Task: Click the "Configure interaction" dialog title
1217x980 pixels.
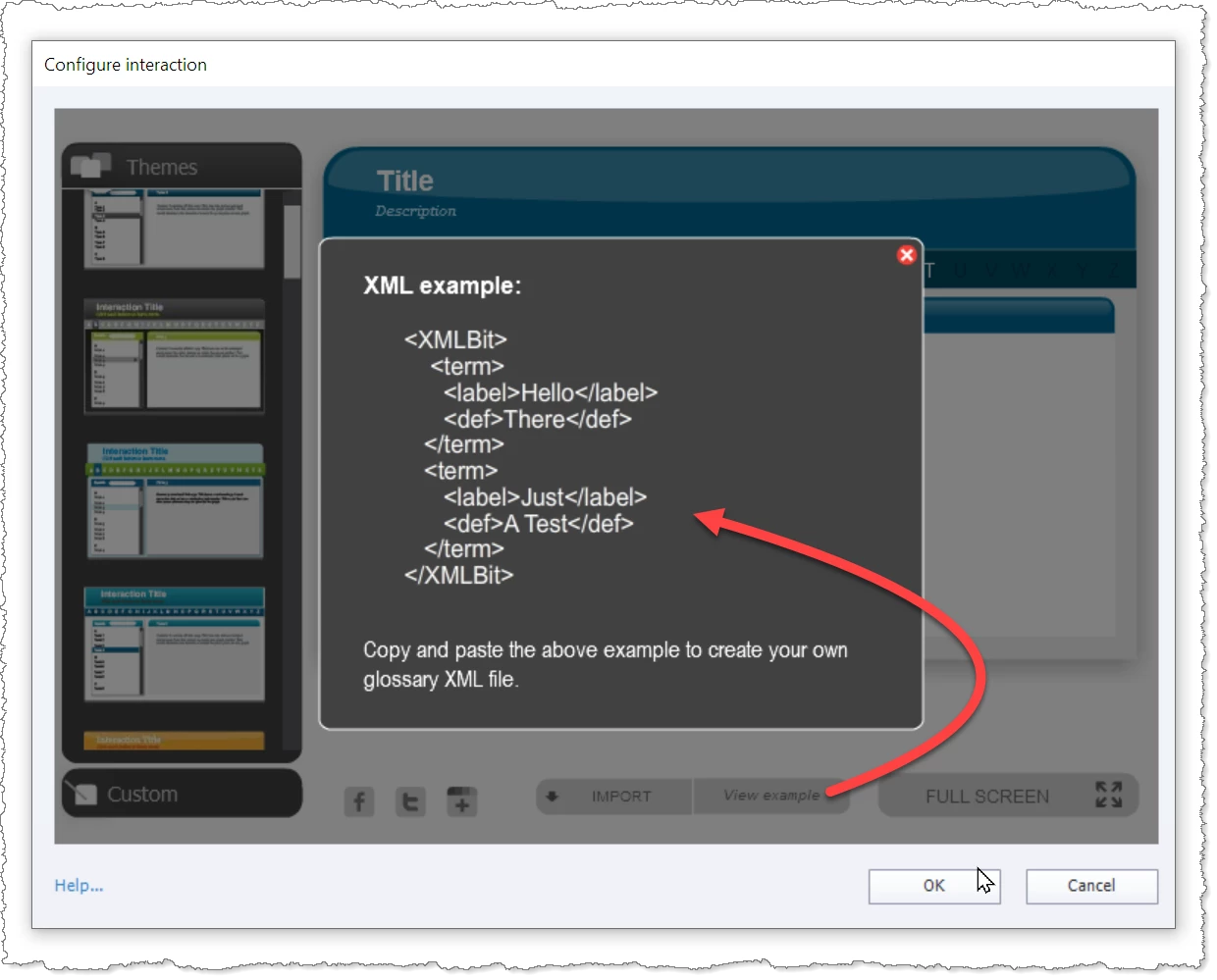Action: pos(126,65)
